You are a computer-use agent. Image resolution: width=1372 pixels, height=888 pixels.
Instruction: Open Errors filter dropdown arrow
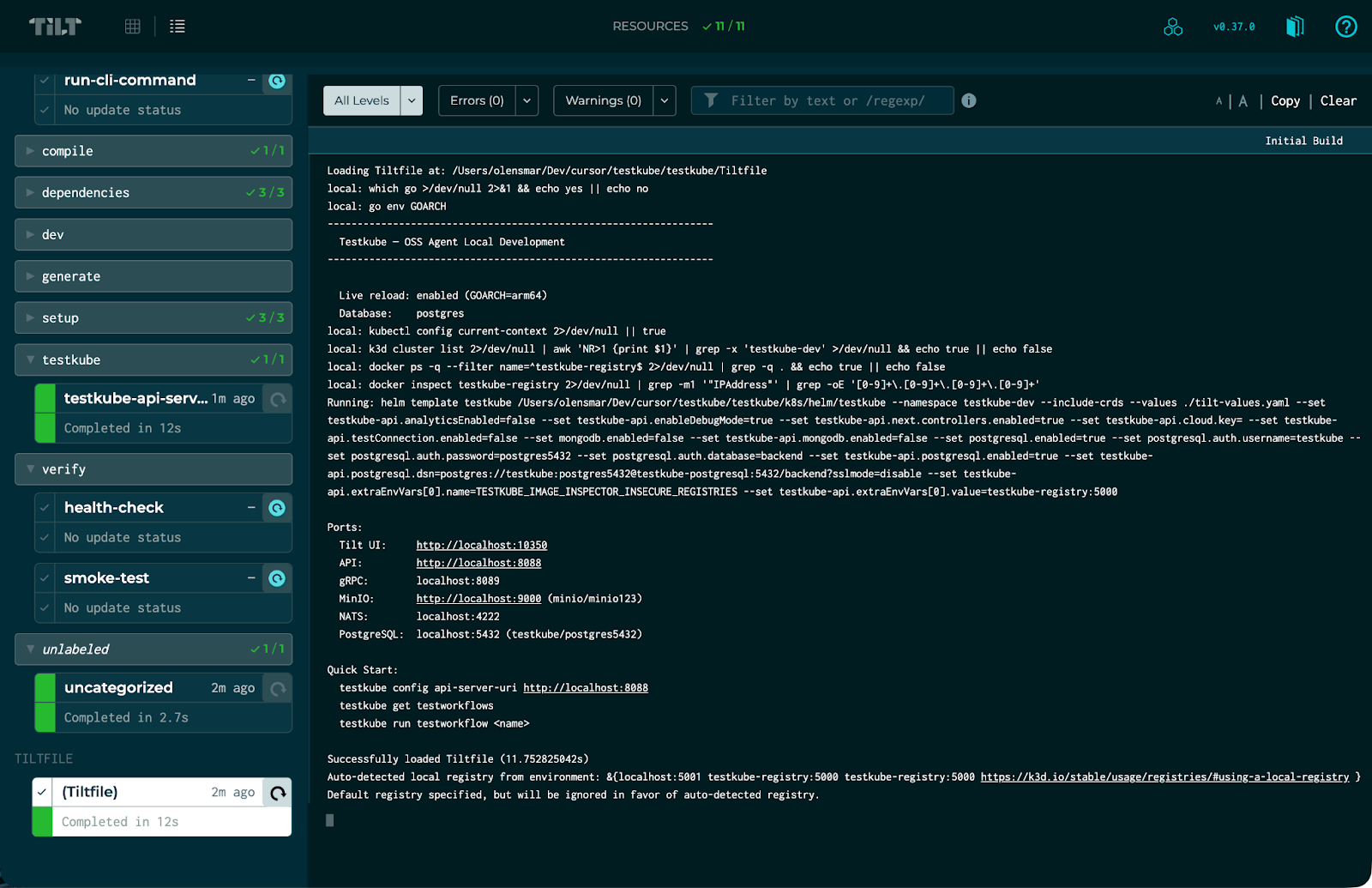pyautogui.click(x=527, y=100)
